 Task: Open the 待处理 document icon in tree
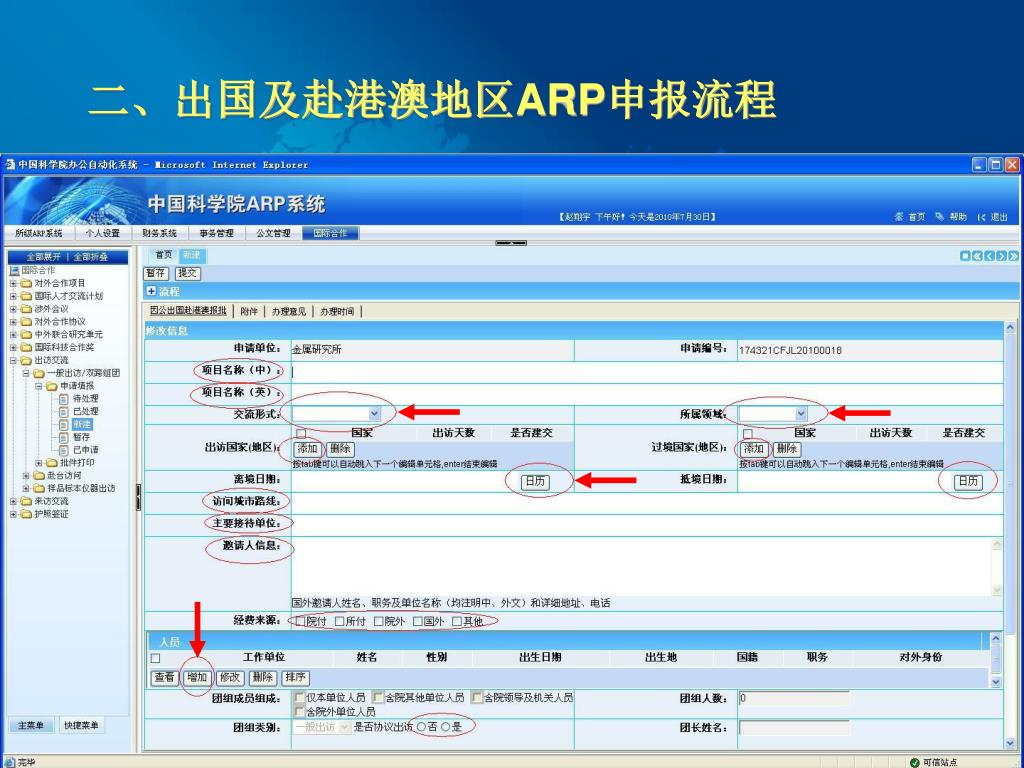(64, 398)
